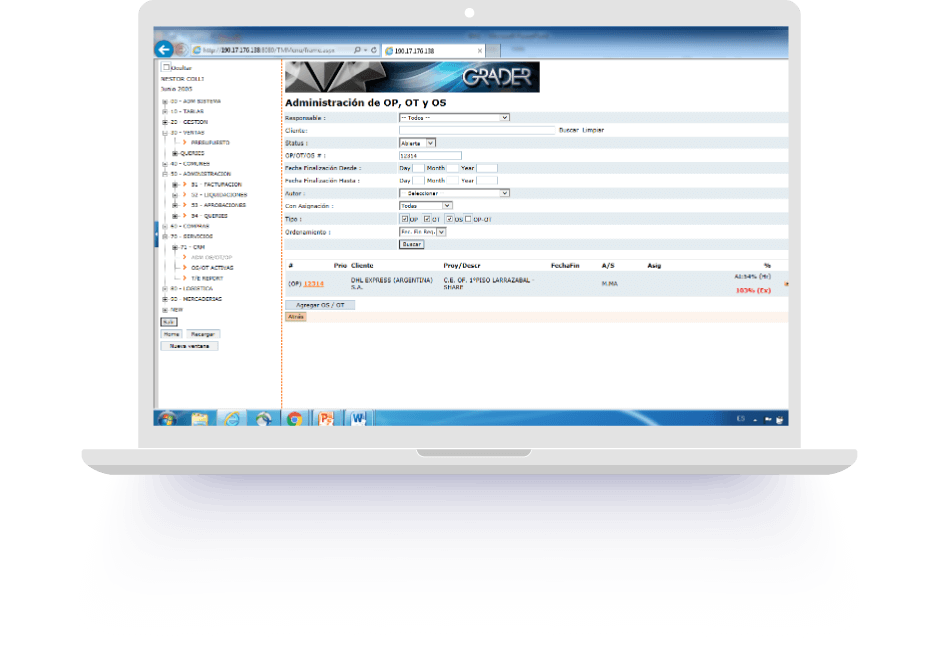Open order link 12314
Viewport: 939px width, 662px height.
coord(313,284)
